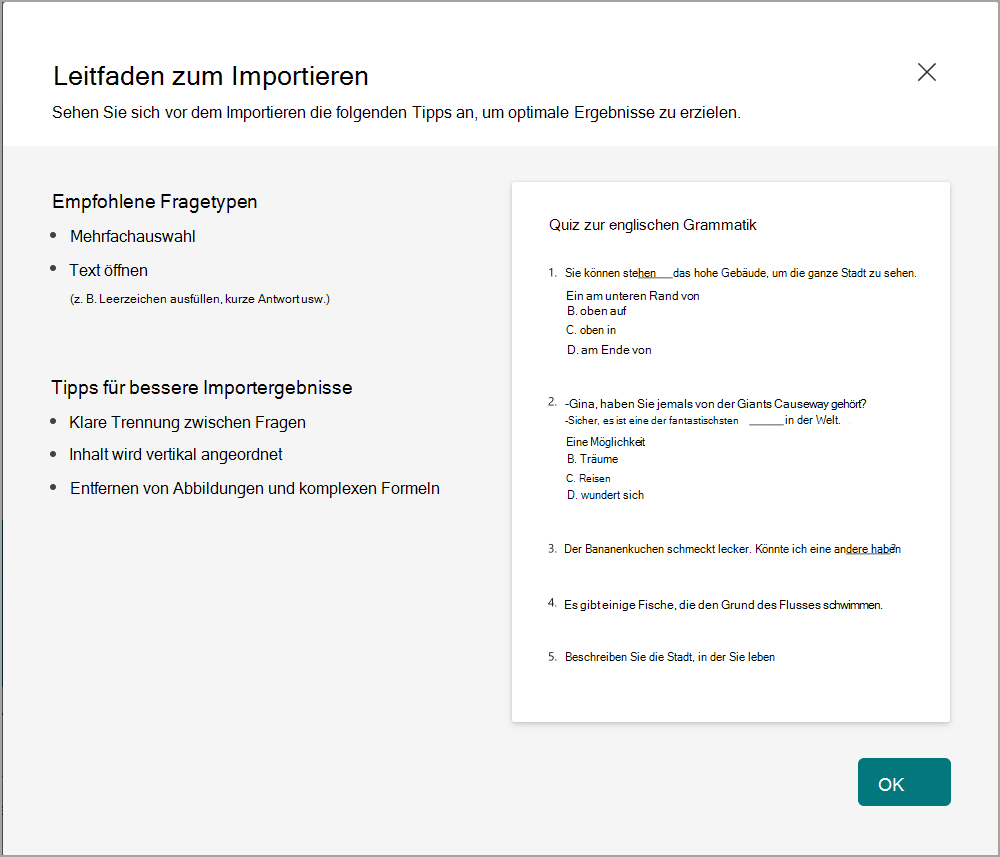
Task: Click question 2 about Giants Causeway
Action: (715, 404)
